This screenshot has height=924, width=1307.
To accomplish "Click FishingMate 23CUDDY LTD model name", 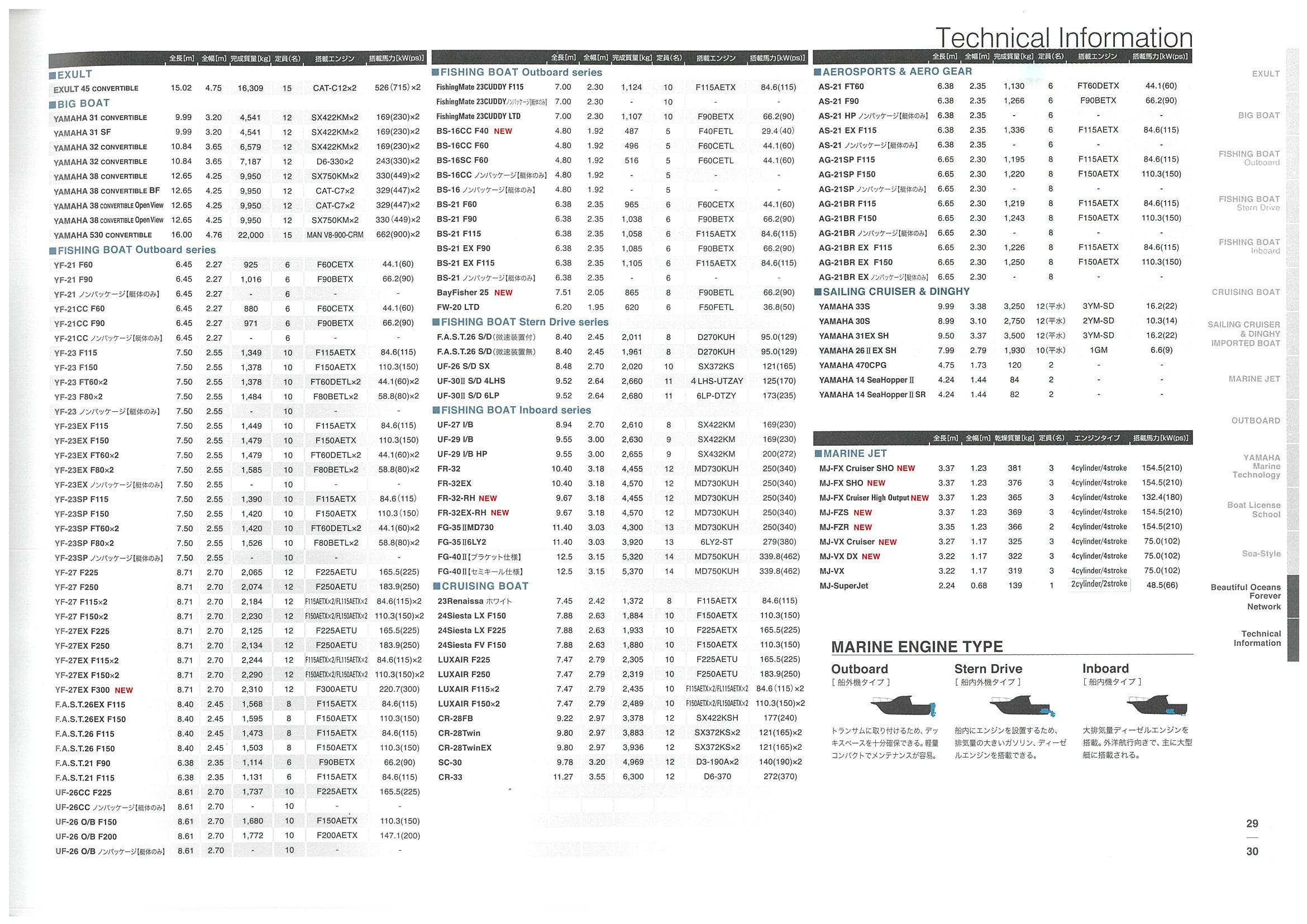I will click(x=478, y=116).
